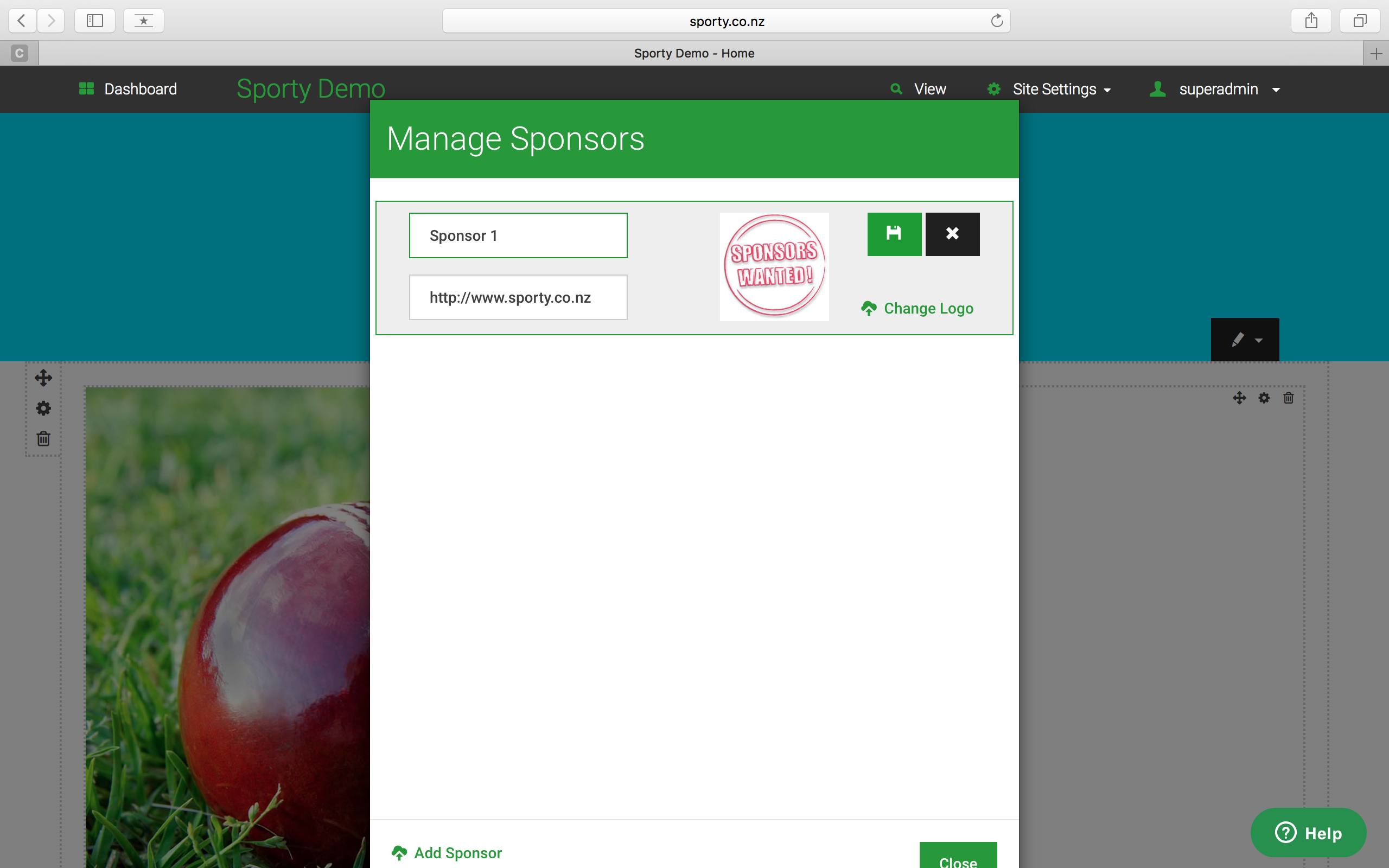1389x868 pixels.
Task: Click the Add Sponsor link
Action: point(447,853)
